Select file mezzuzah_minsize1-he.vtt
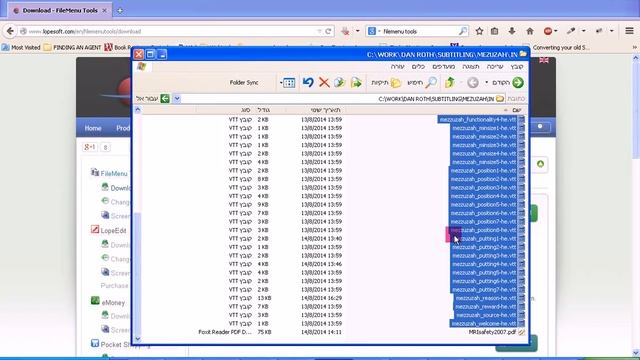 click(484, 128)
